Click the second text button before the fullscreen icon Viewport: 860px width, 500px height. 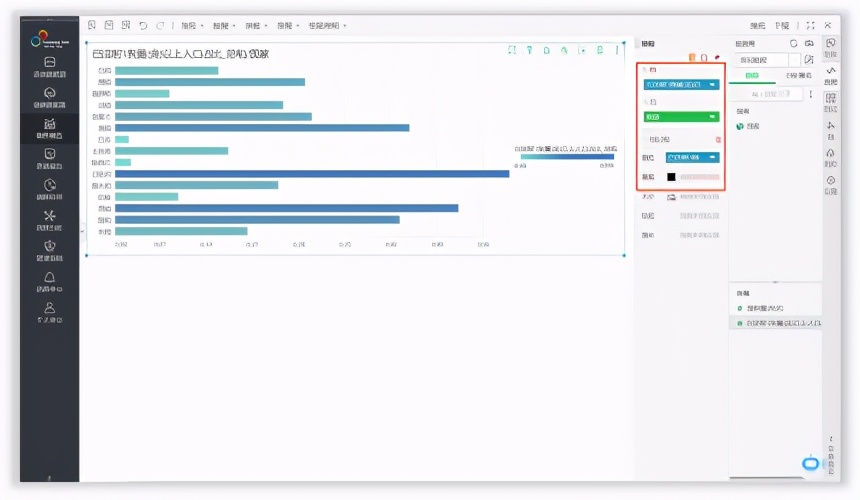782,26
